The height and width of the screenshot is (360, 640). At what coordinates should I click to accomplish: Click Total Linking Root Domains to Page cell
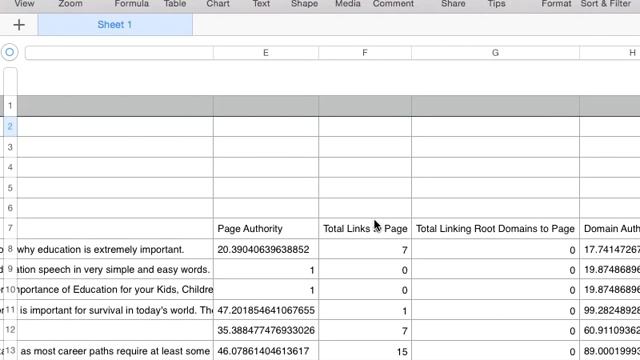click(495, 229)
